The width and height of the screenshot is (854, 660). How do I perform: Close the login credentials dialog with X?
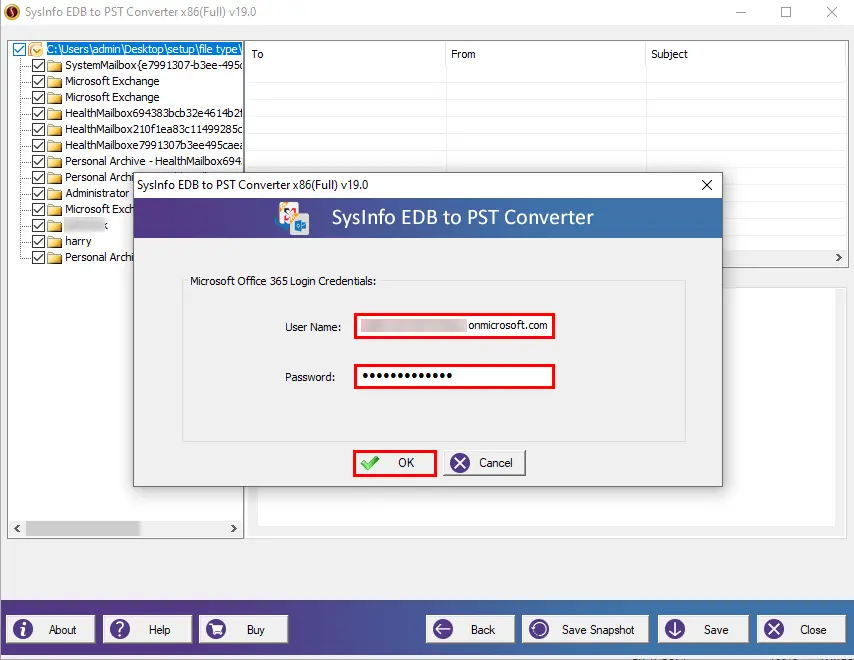pyautogui.click(x=706, y=185)
